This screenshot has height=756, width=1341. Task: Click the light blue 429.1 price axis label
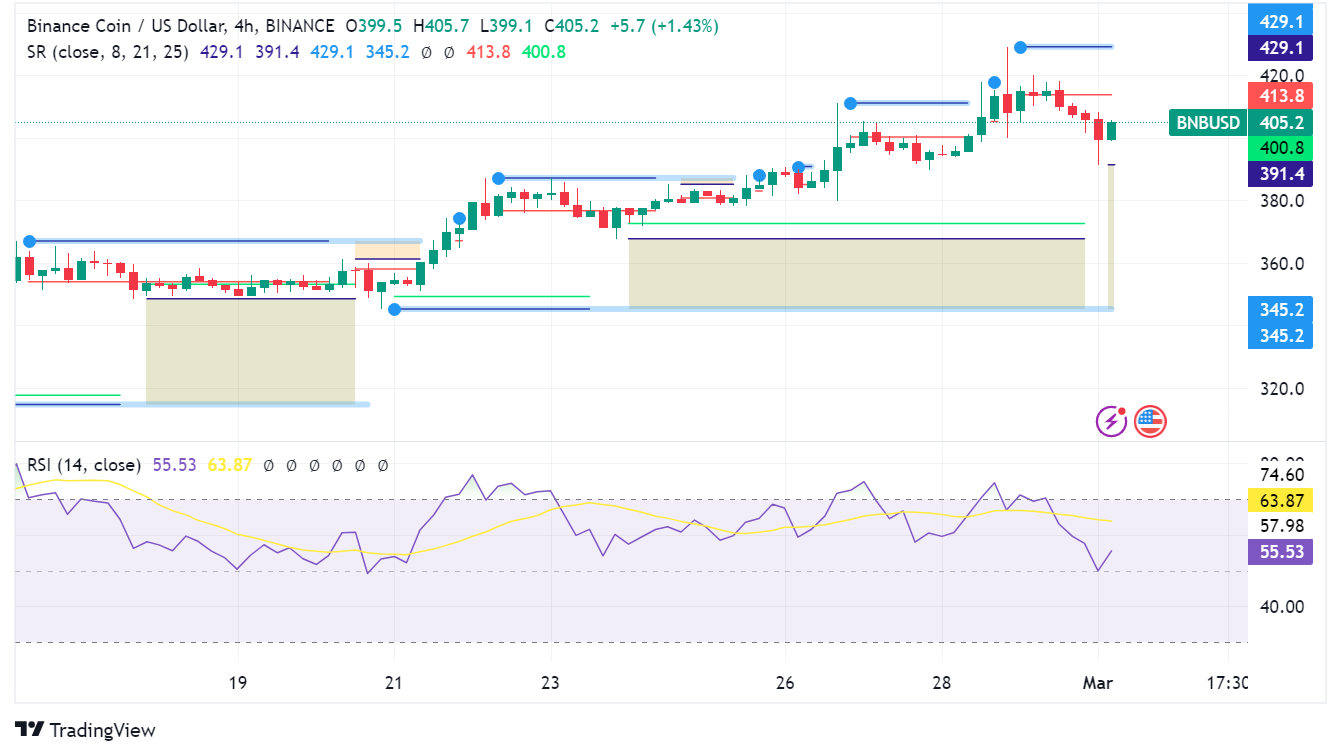click(x=1281, y=21)
